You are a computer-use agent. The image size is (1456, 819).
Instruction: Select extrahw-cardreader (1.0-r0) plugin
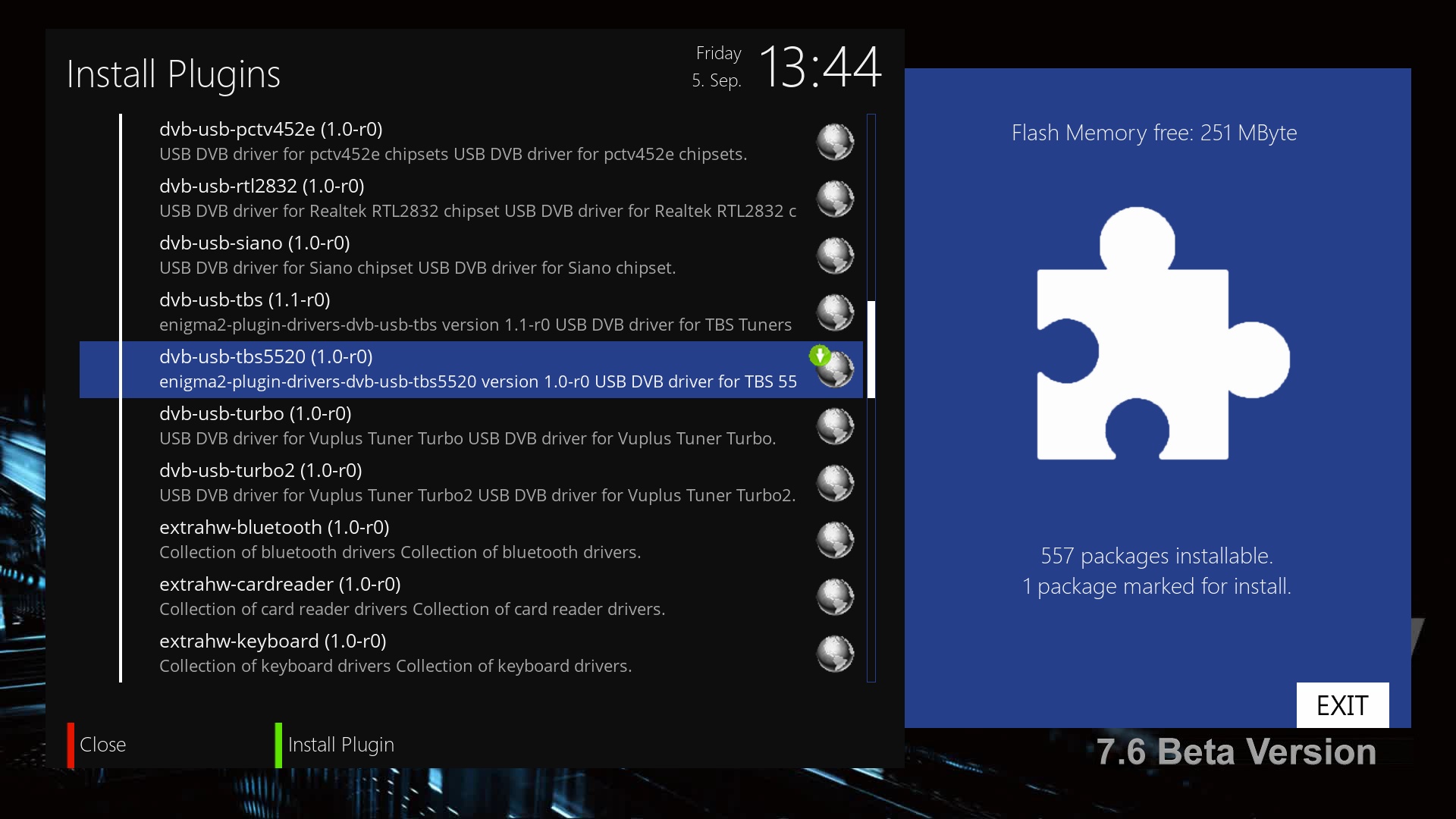(471, 597)
